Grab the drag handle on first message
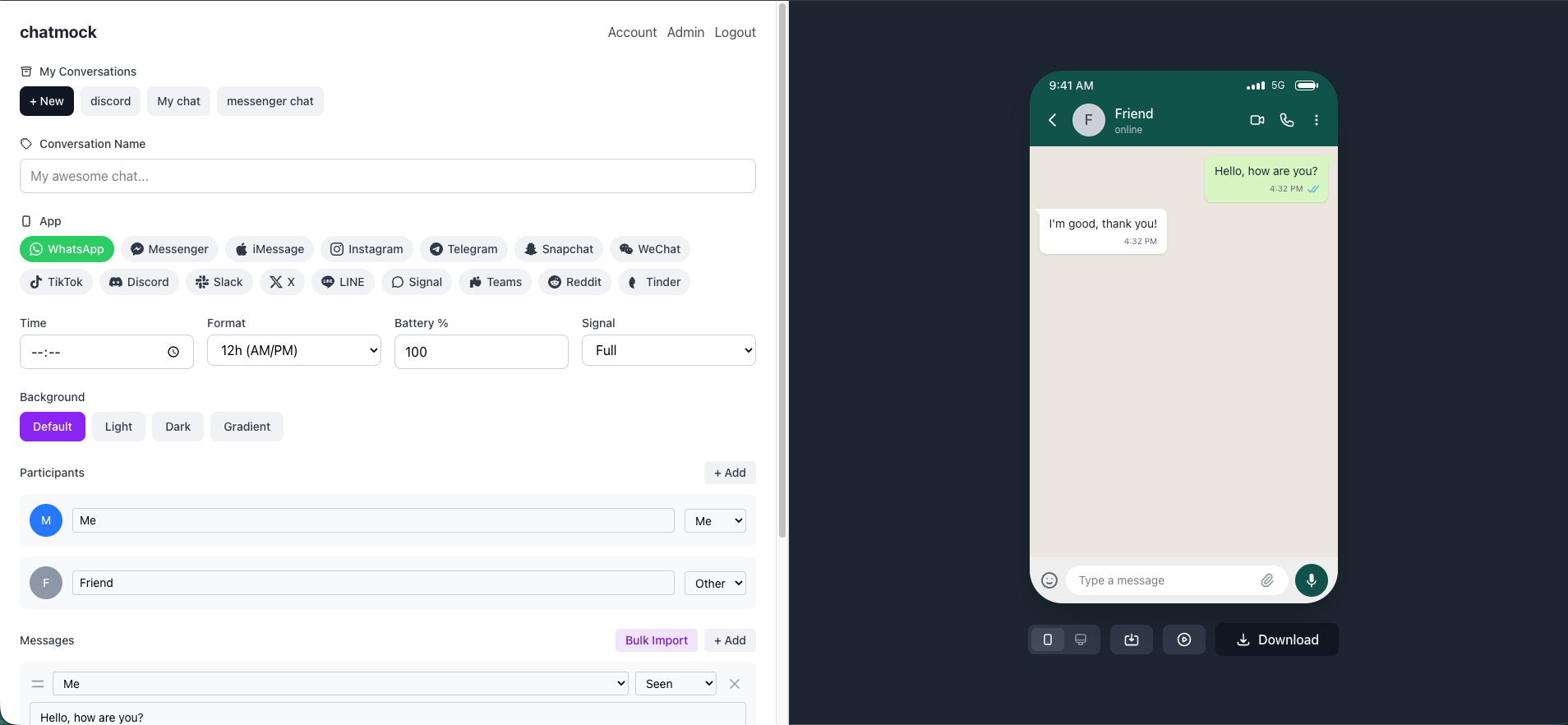 [38, 684]
